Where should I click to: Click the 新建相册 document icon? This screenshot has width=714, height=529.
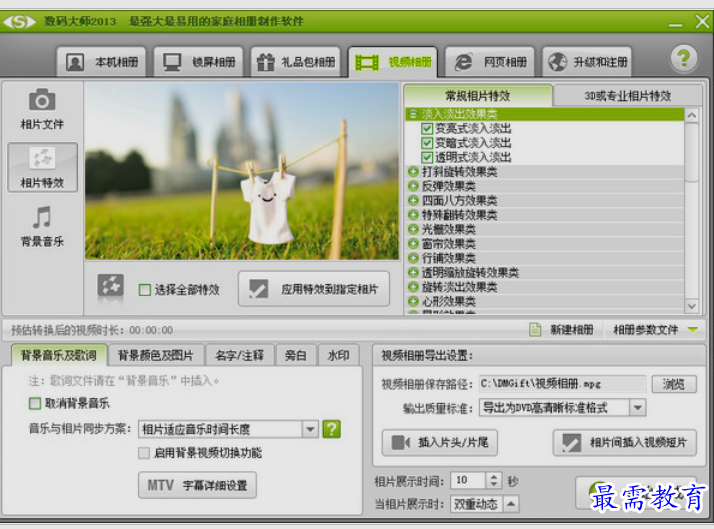point(535,329)
